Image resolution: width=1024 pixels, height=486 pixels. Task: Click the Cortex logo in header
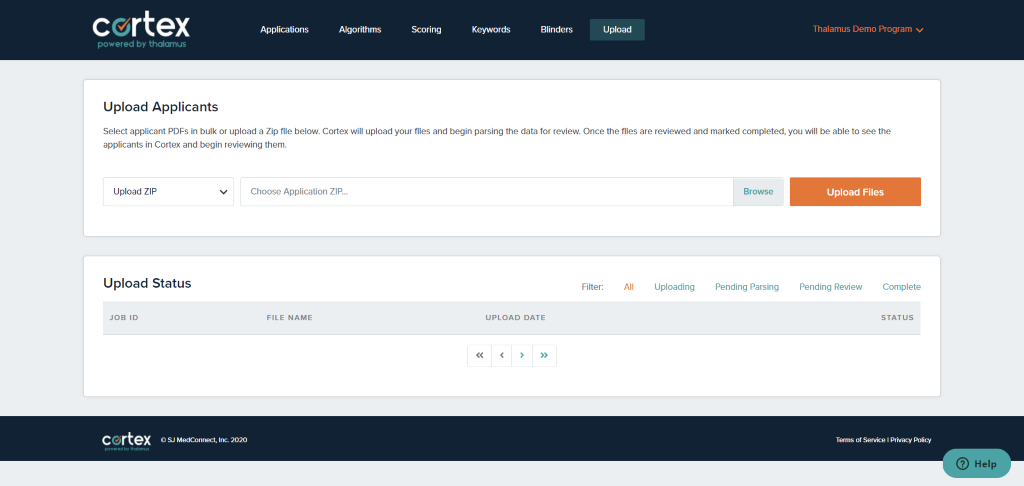click(141, 31)
